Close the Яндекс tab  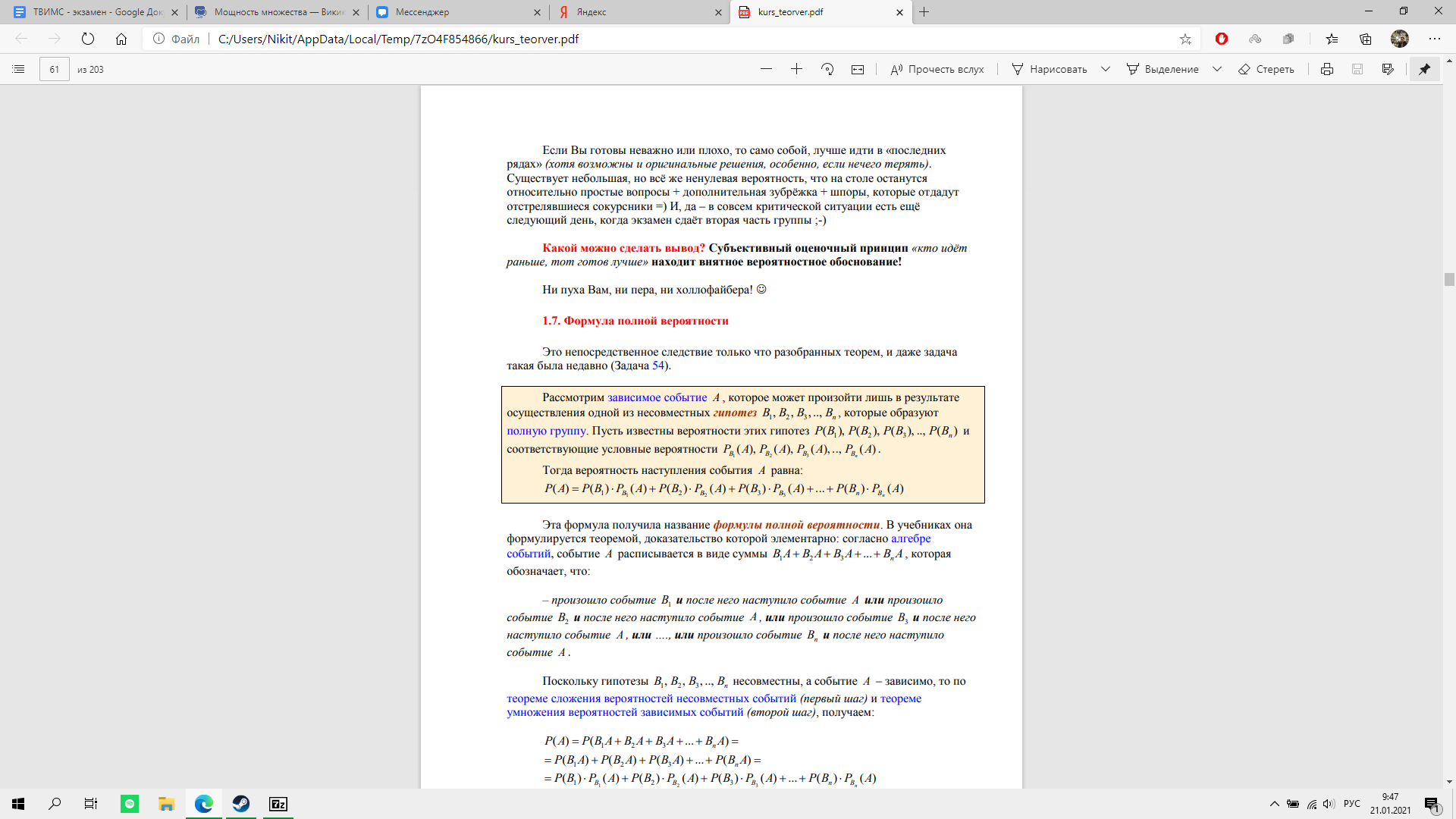pyautogui.click(x=719, y=12)
